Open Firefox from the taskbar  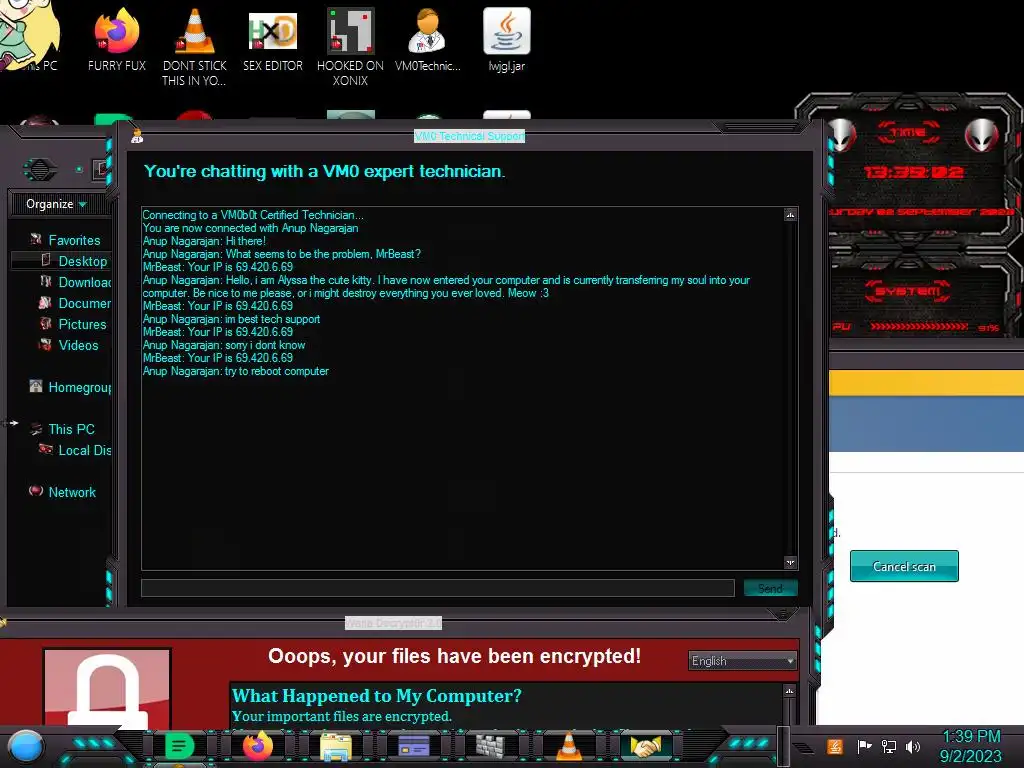coord(258,746)
